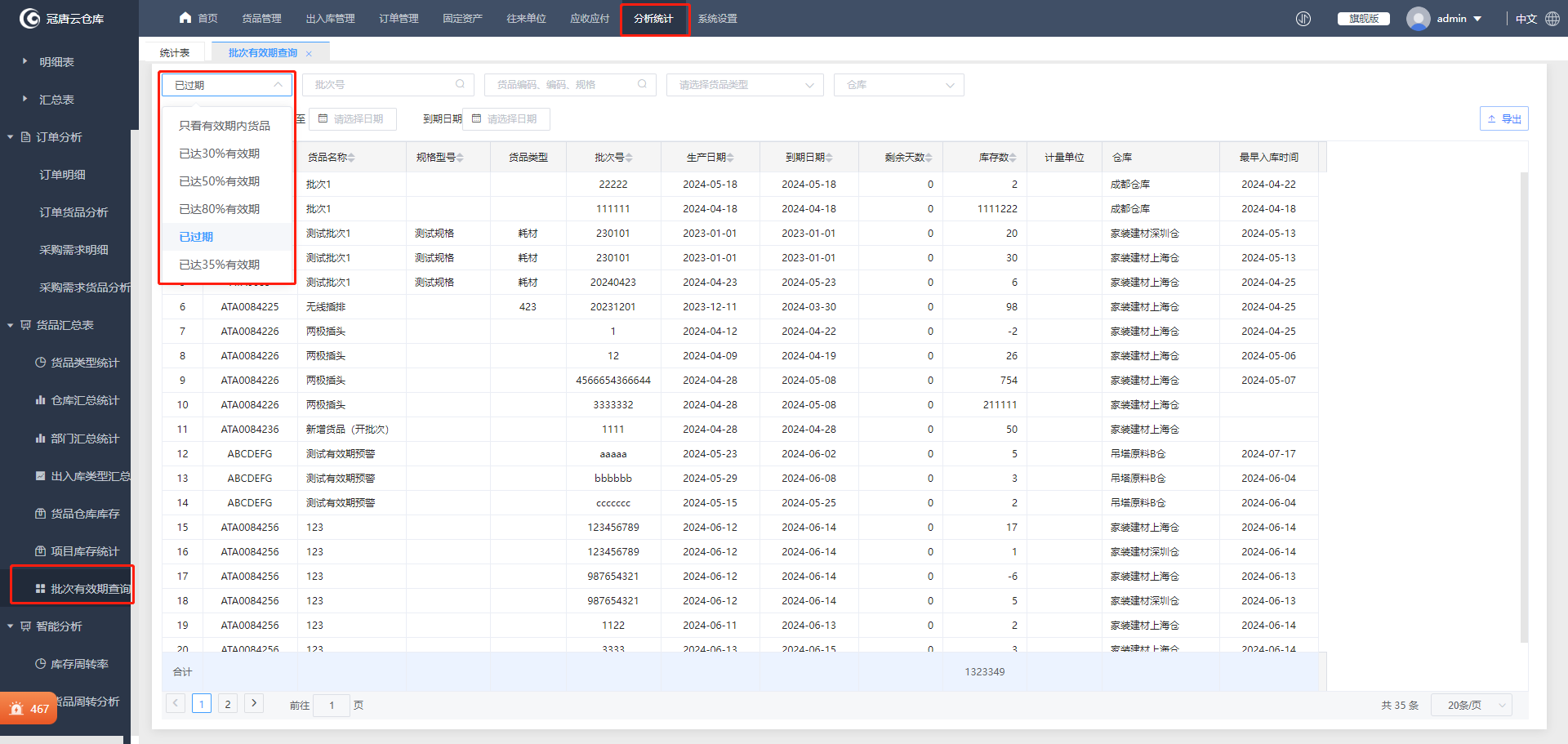Open 仓库汇总统计 chart item
This screenshot has width=1568, height=744.
(x=84, y=400)
